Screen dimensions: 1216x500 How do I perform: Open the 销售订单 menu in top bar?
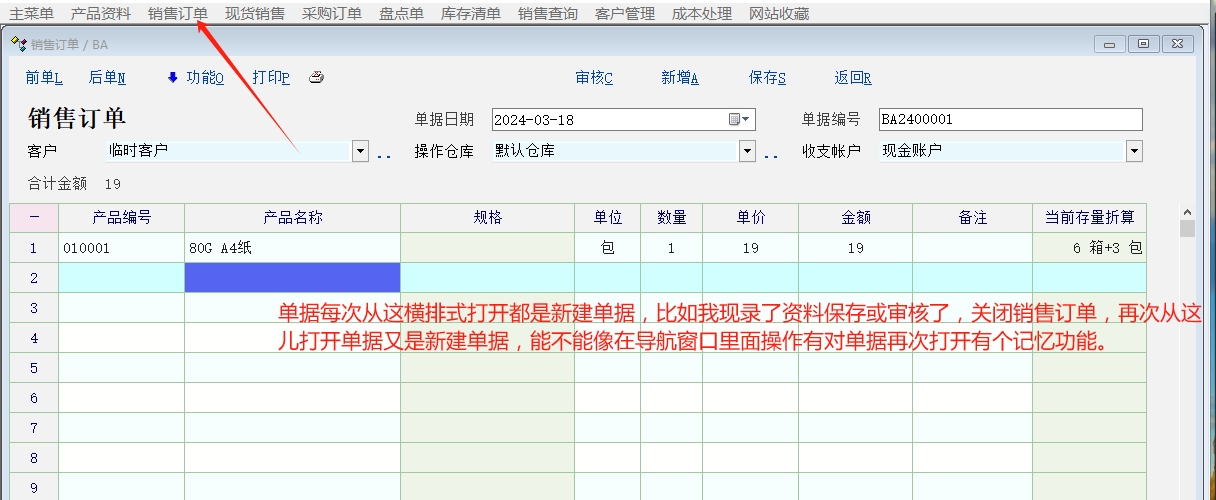[x=178, y=14]
